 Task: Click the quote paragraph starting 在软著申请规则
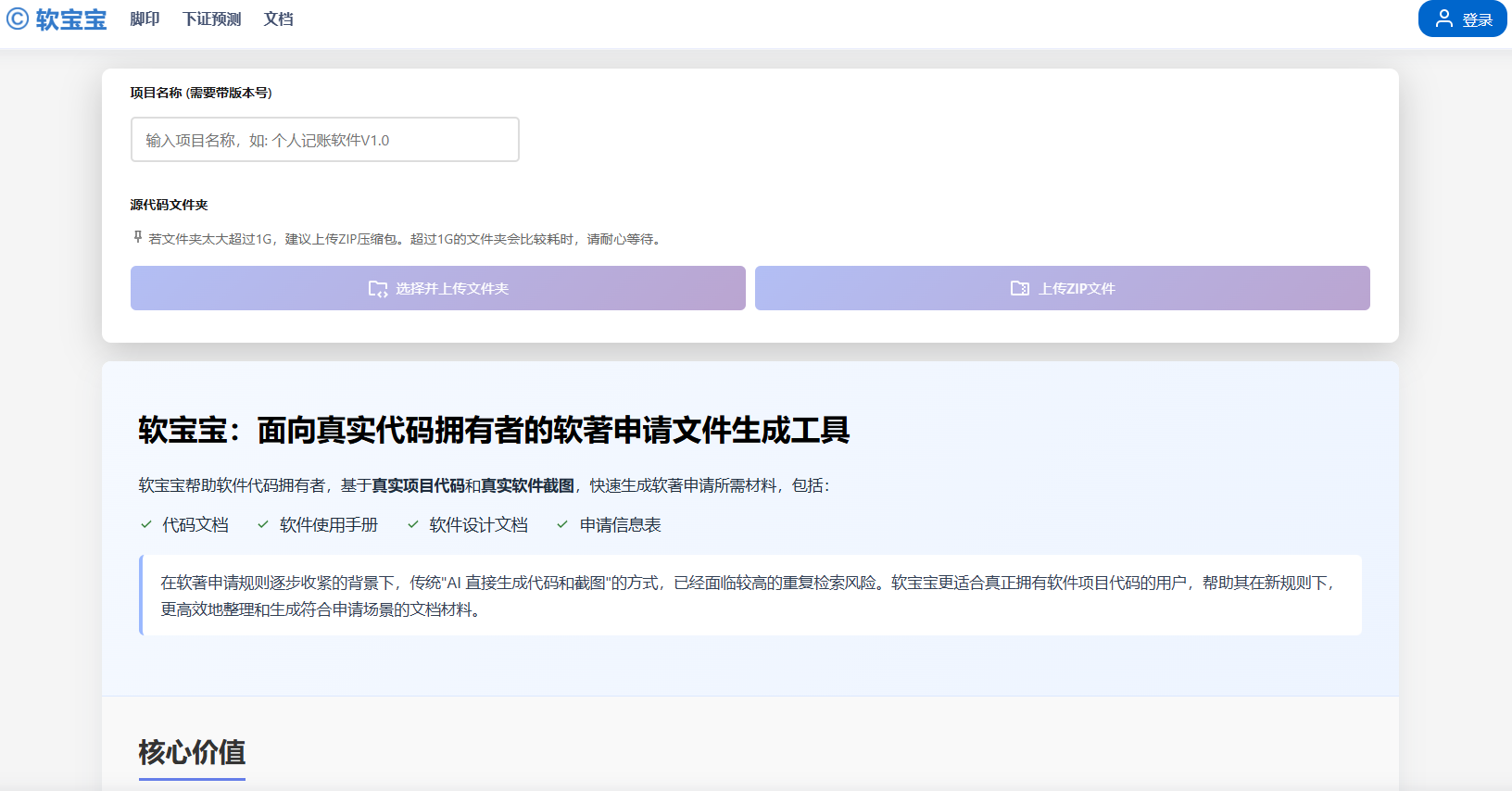pos(751,596)
